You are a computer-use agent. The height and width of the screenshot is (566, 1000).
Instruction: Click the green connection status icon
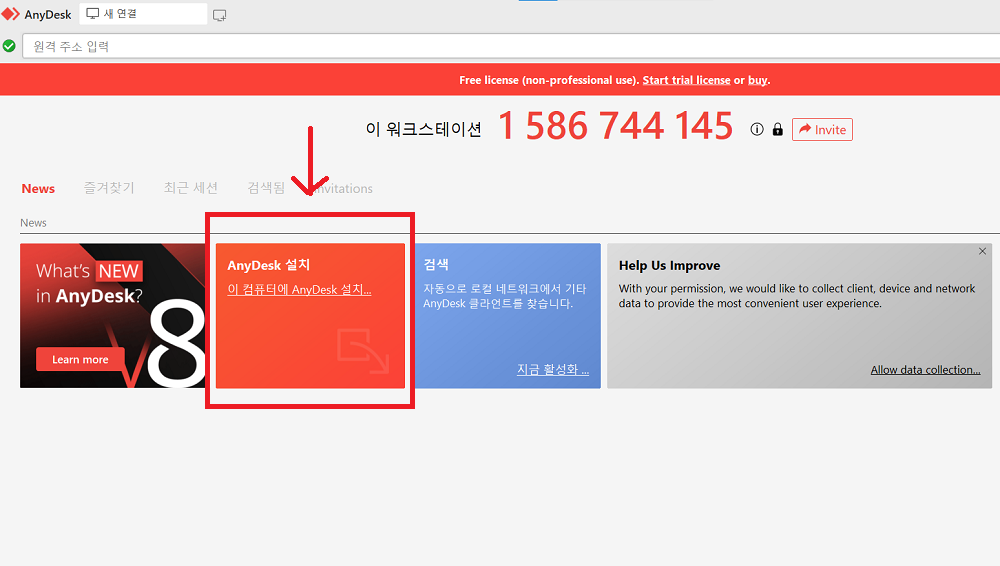coord(9,46)
